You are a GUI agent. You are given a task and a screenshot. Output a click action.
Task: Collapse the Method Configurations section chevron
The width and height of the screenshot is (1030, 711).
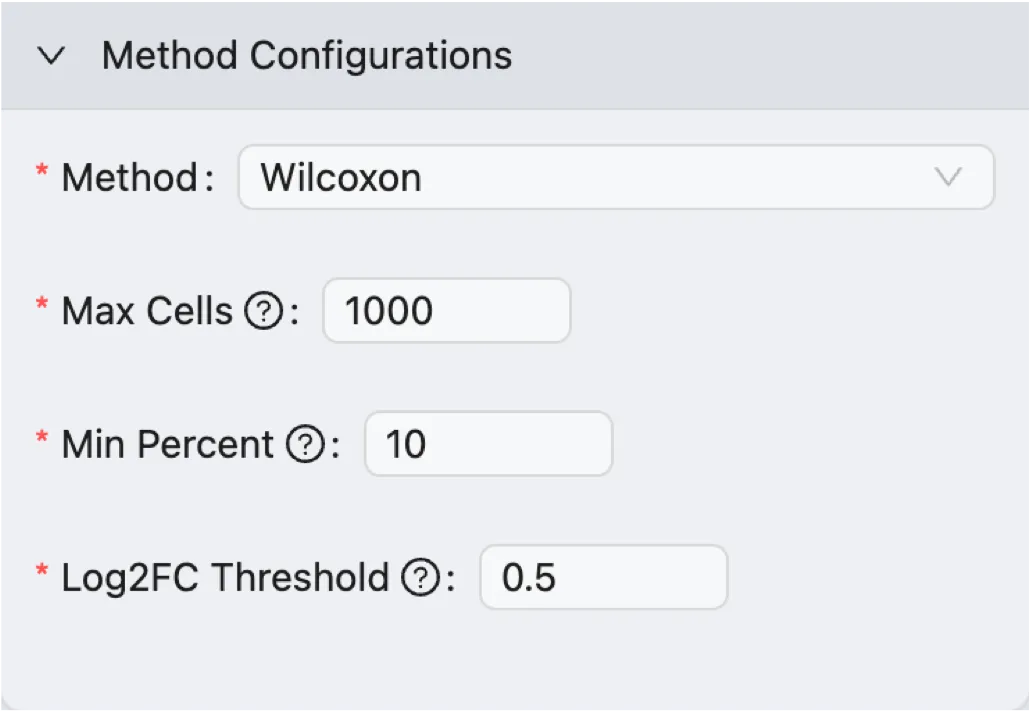coord(50,56)
